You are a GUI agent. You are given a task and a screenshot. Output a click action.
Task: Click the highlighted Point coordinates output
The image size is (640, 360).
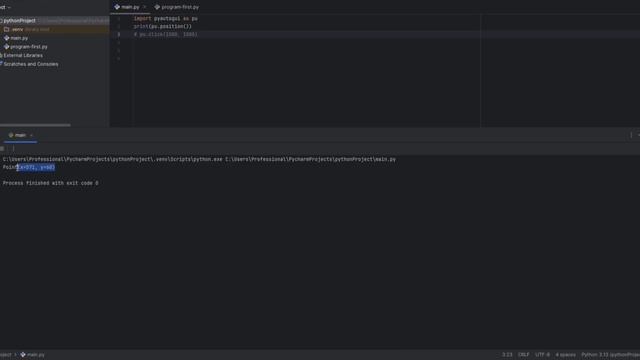pyautogui.click(x=36, y=167)
